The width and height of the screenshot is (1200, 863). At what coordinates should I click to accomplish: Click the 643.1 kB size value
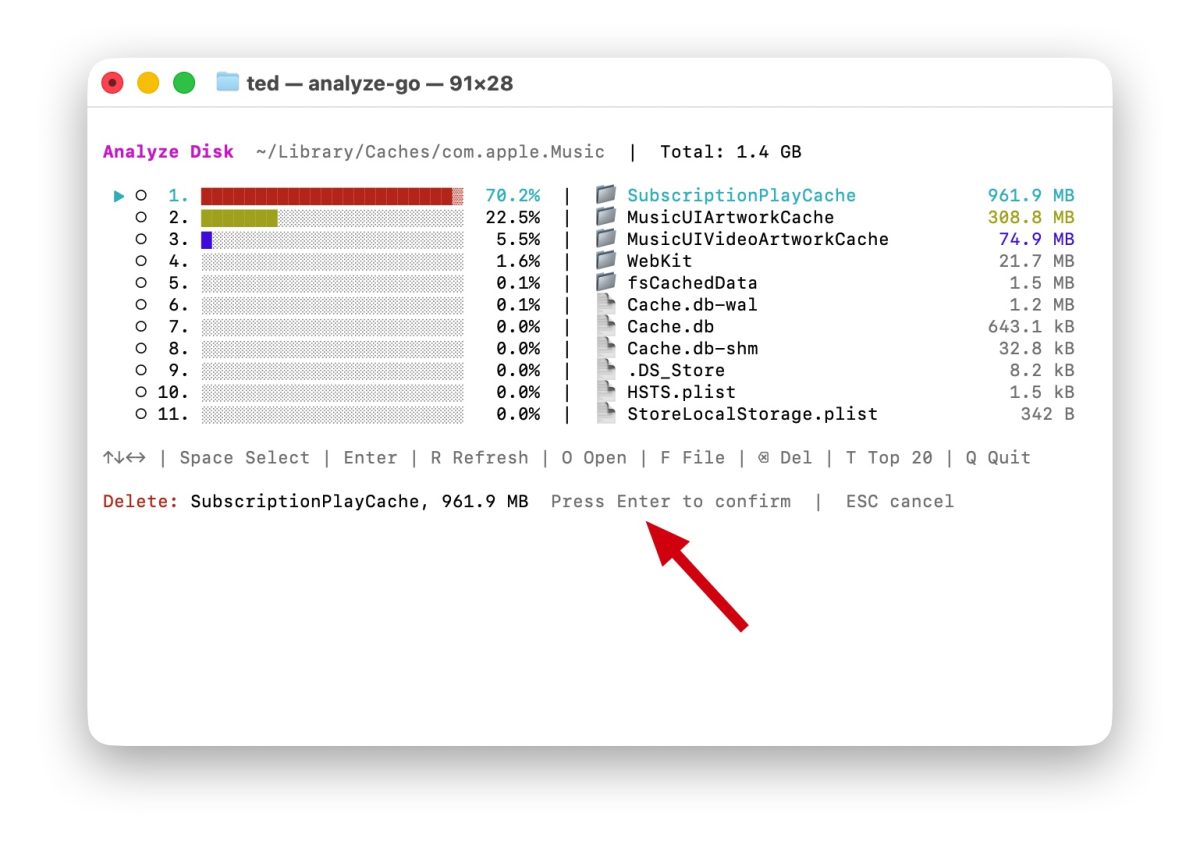1031,327
